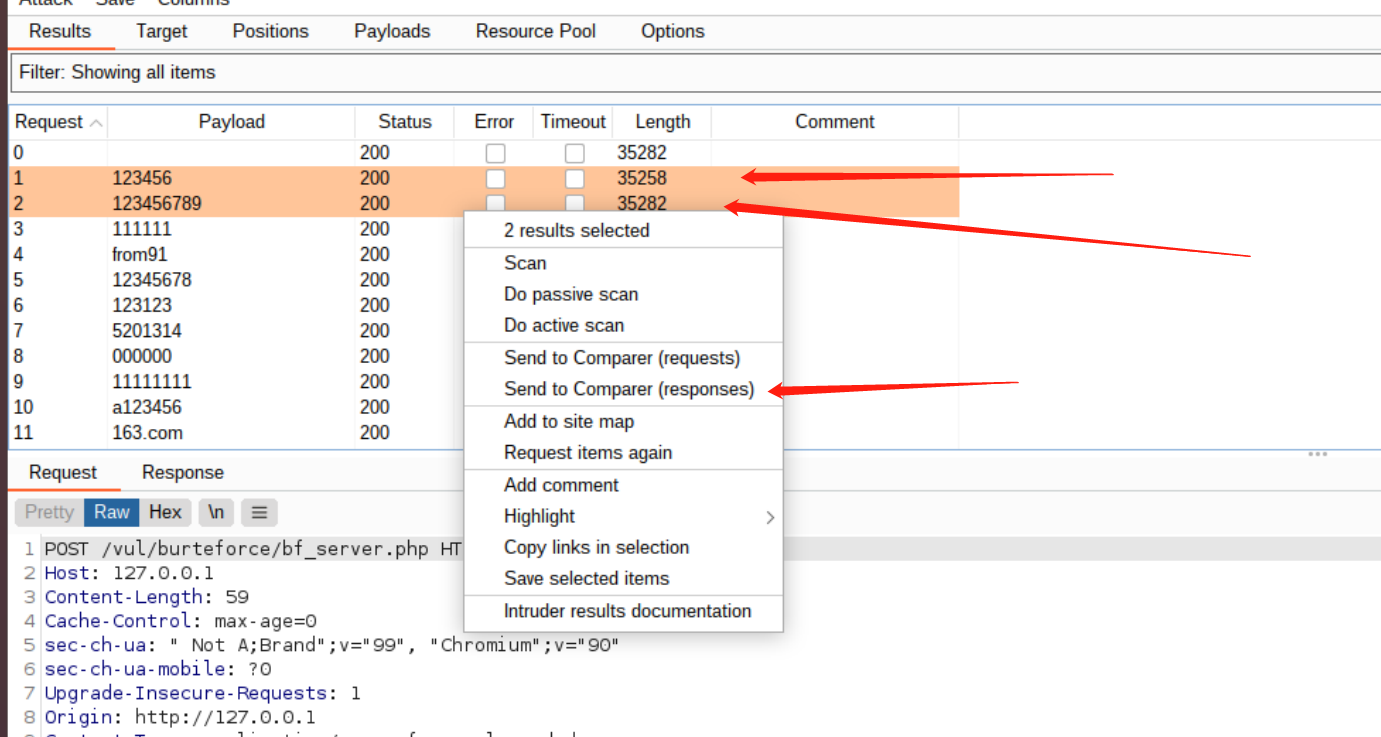Select the 123123 payload row
The image size is (1381, 737).
tap(237, 305)
